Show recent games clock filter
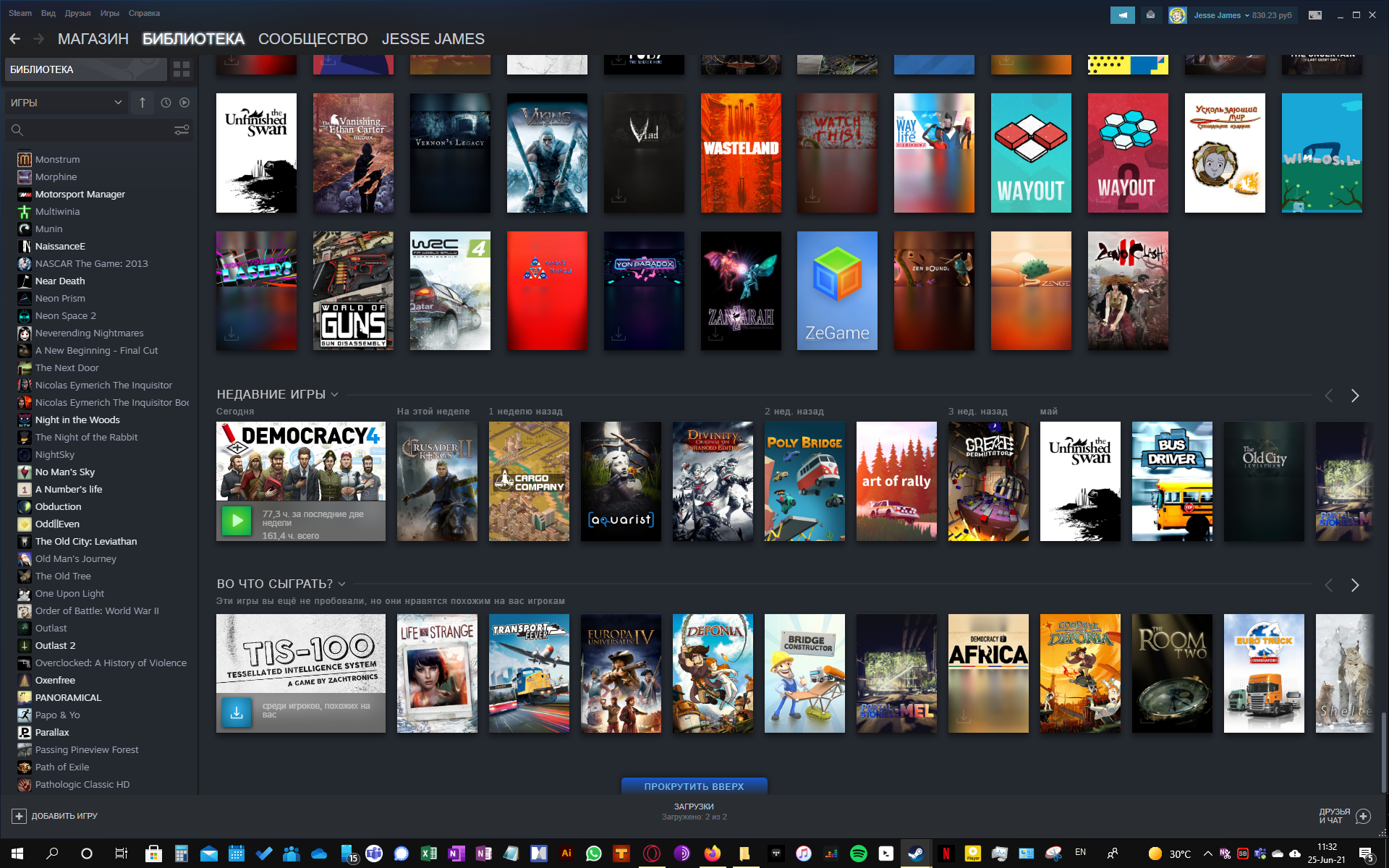 166,103
